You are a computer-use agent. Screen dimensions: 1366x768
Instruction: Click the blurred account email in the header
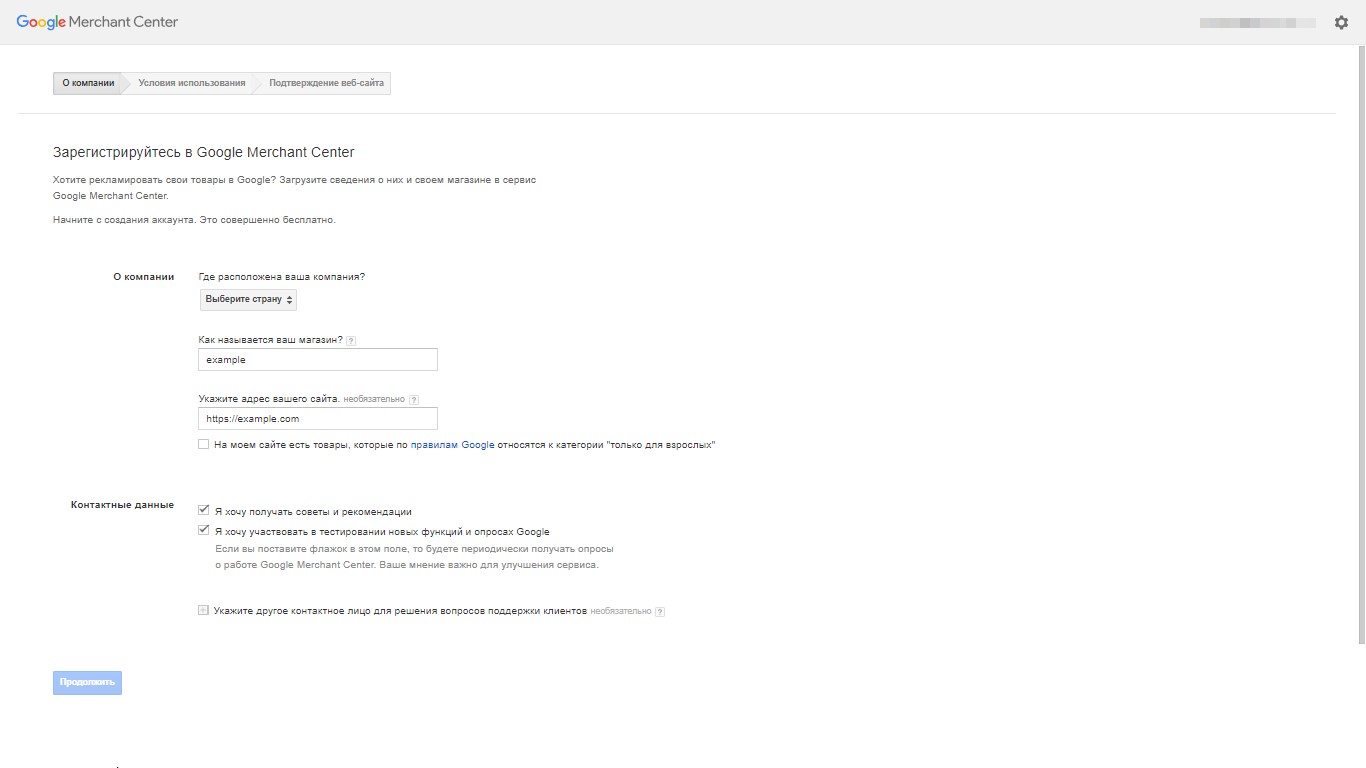coord(1257,22)
